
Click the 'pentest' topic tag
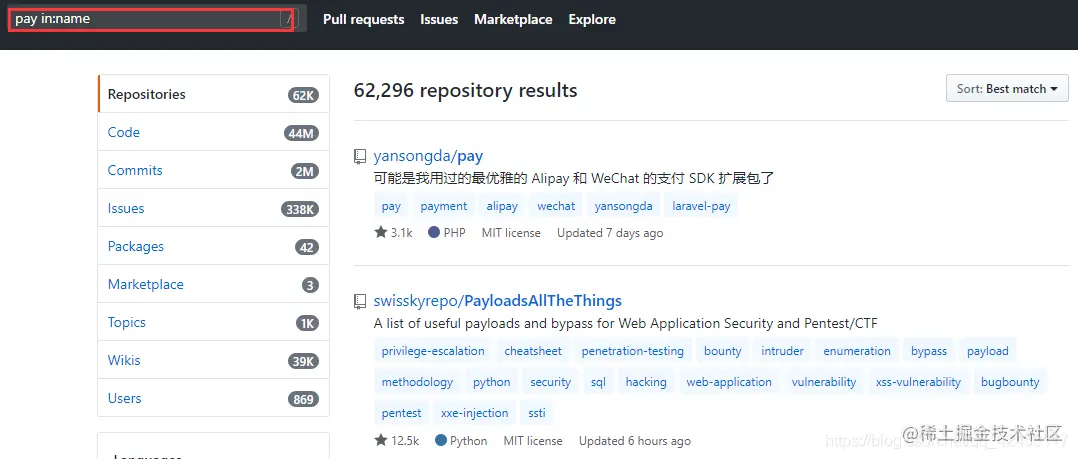tap(402, 413)
